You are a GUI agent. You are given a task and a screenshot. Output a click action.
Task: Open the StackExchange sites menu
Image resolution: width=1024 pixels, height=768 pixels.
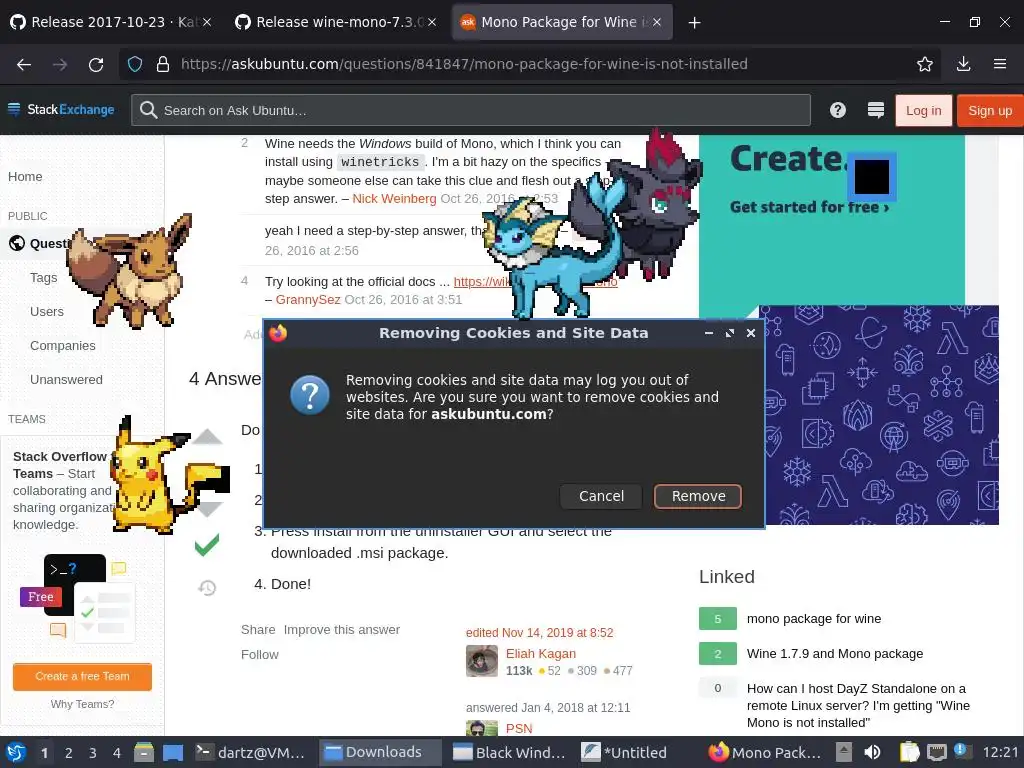point(61,110)
